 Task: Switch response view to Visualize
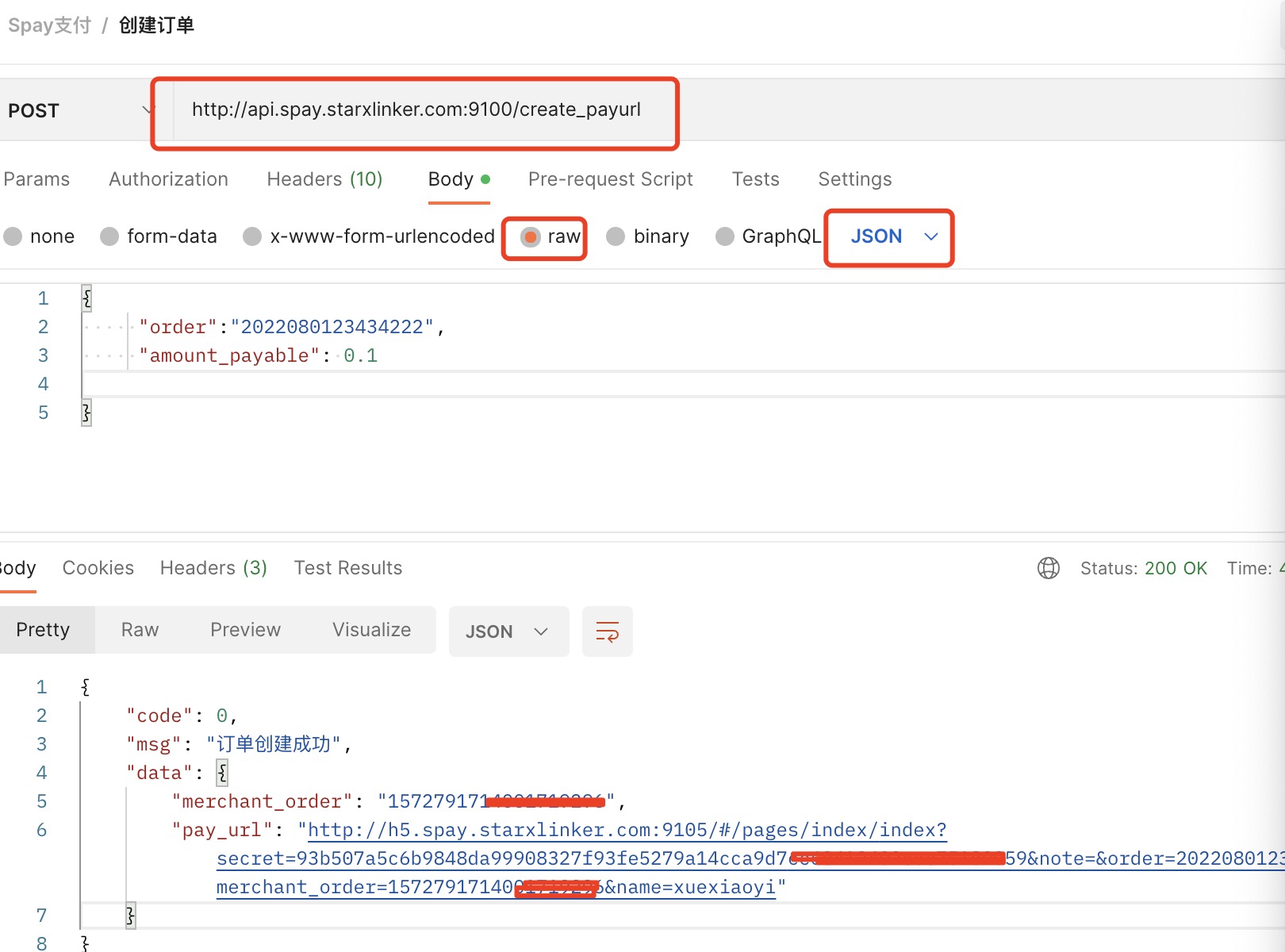pos(371,630)
